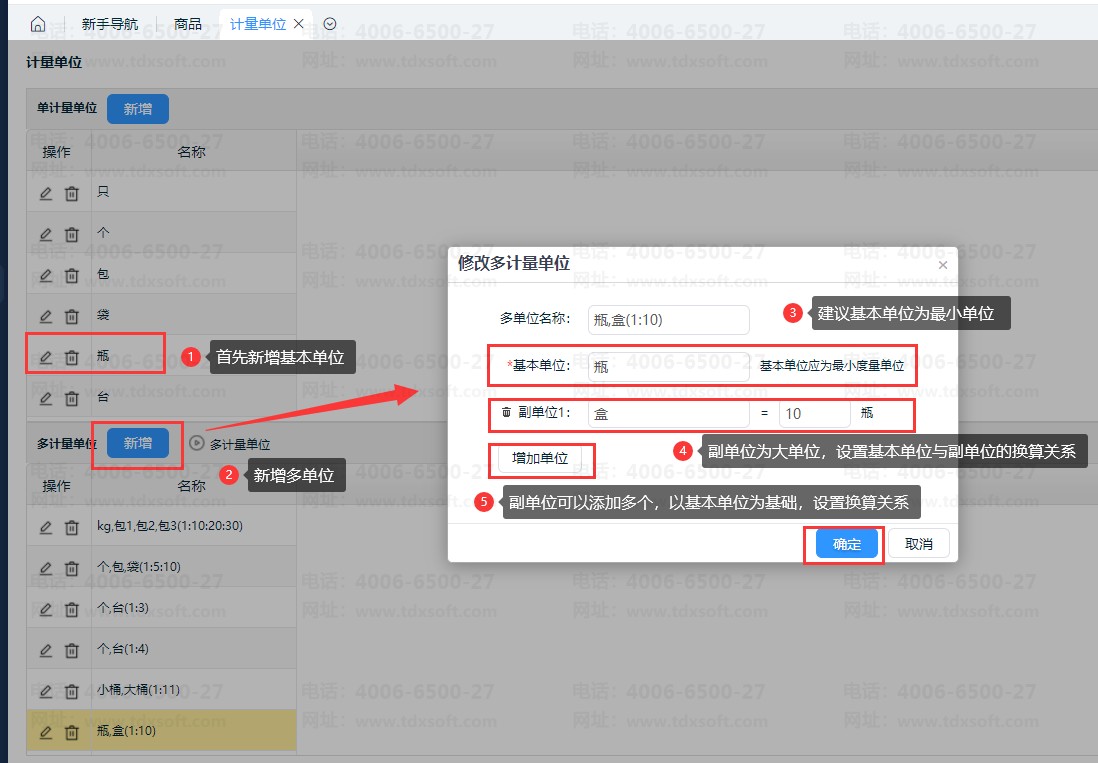Edit the 只 unit row

[x=45, y=193]
